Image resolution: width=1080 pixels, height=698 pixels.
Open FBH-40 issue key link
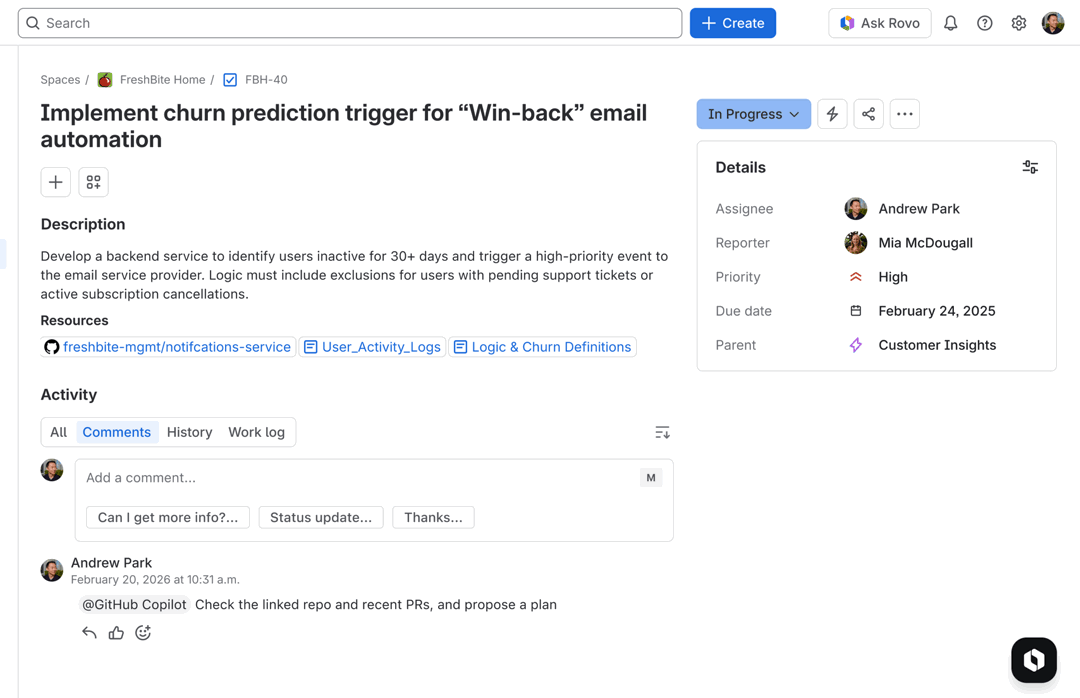tap(267, 80)
